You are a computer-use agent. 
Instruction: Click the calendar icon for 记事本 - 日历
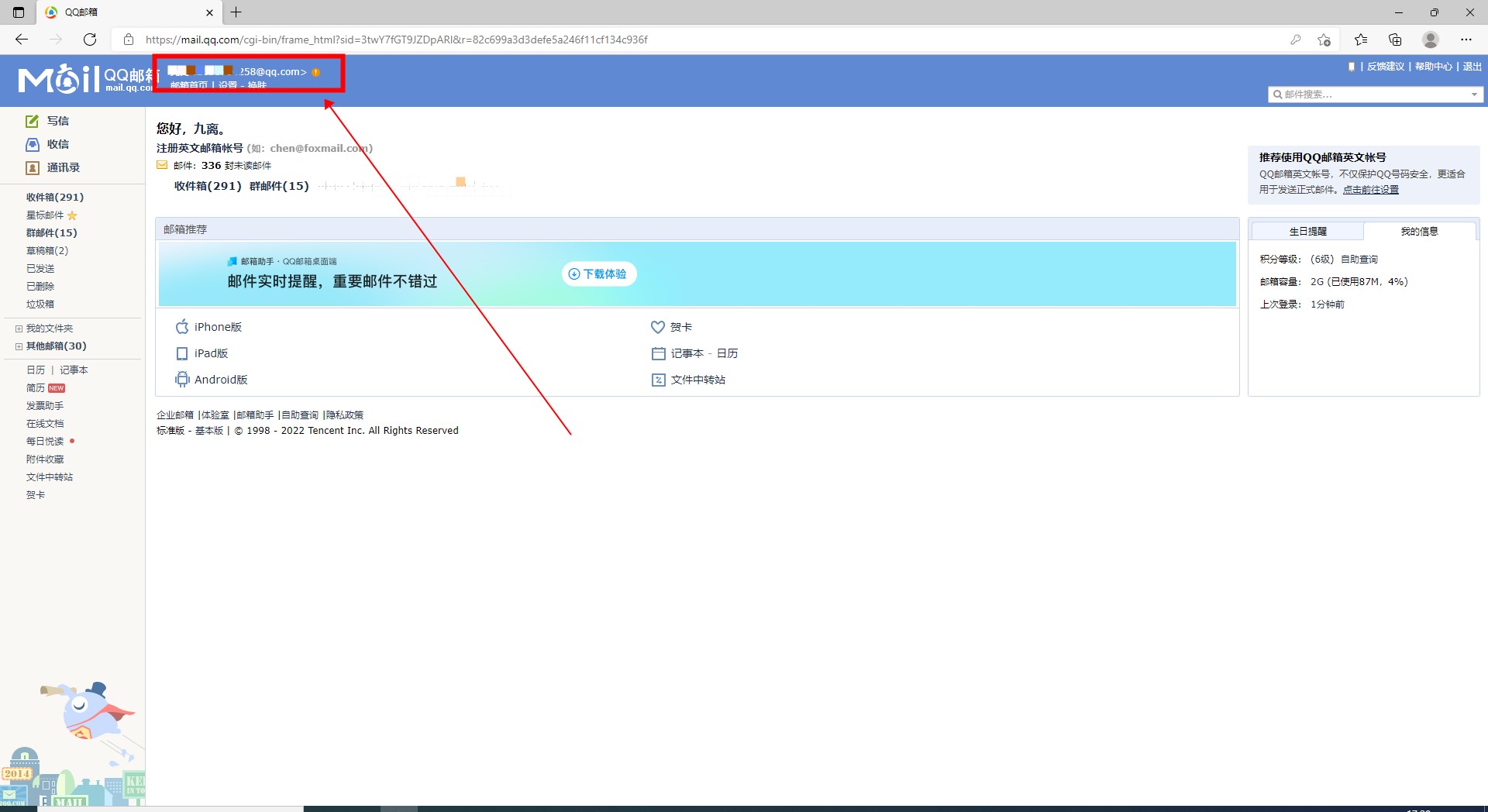658,353
